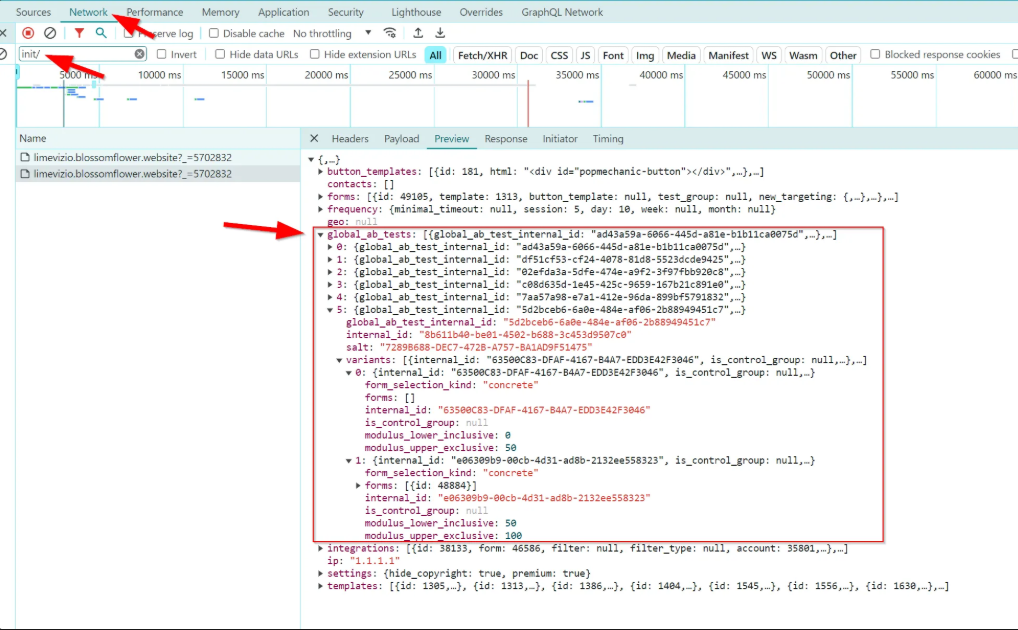Viewport: 1018px width, 630px height.
Task: Go to Lighthouse panel
Action: coord(416,12)
